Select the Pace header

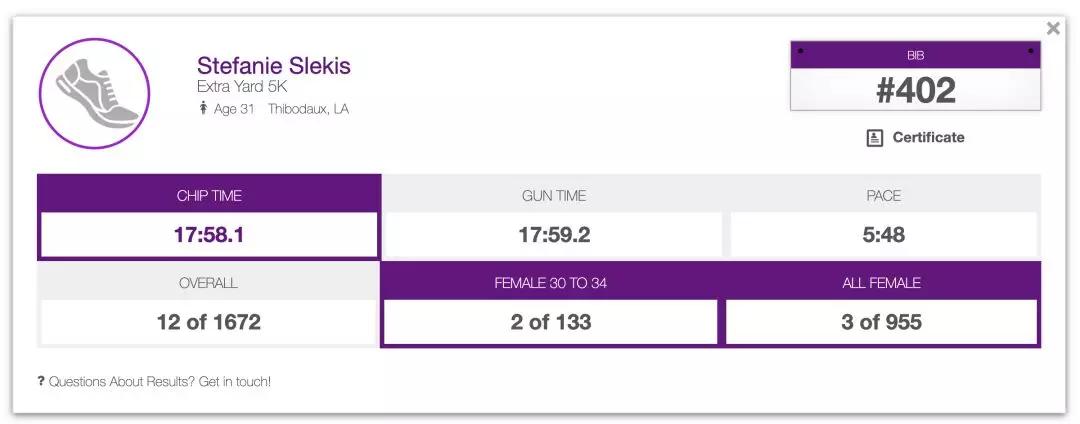point(883,196)
